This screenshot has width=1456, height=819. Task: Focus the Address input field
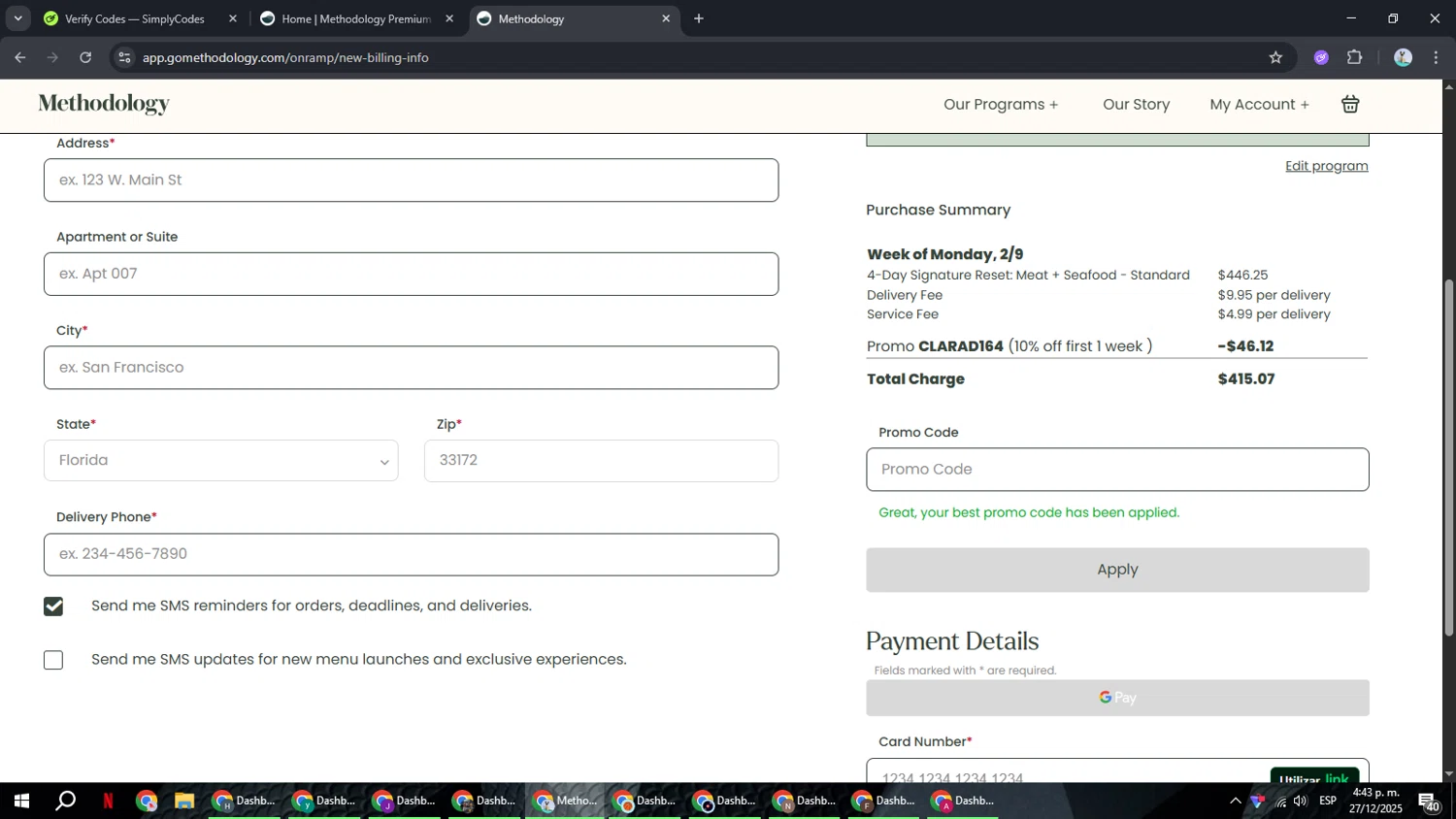[411, 180]
